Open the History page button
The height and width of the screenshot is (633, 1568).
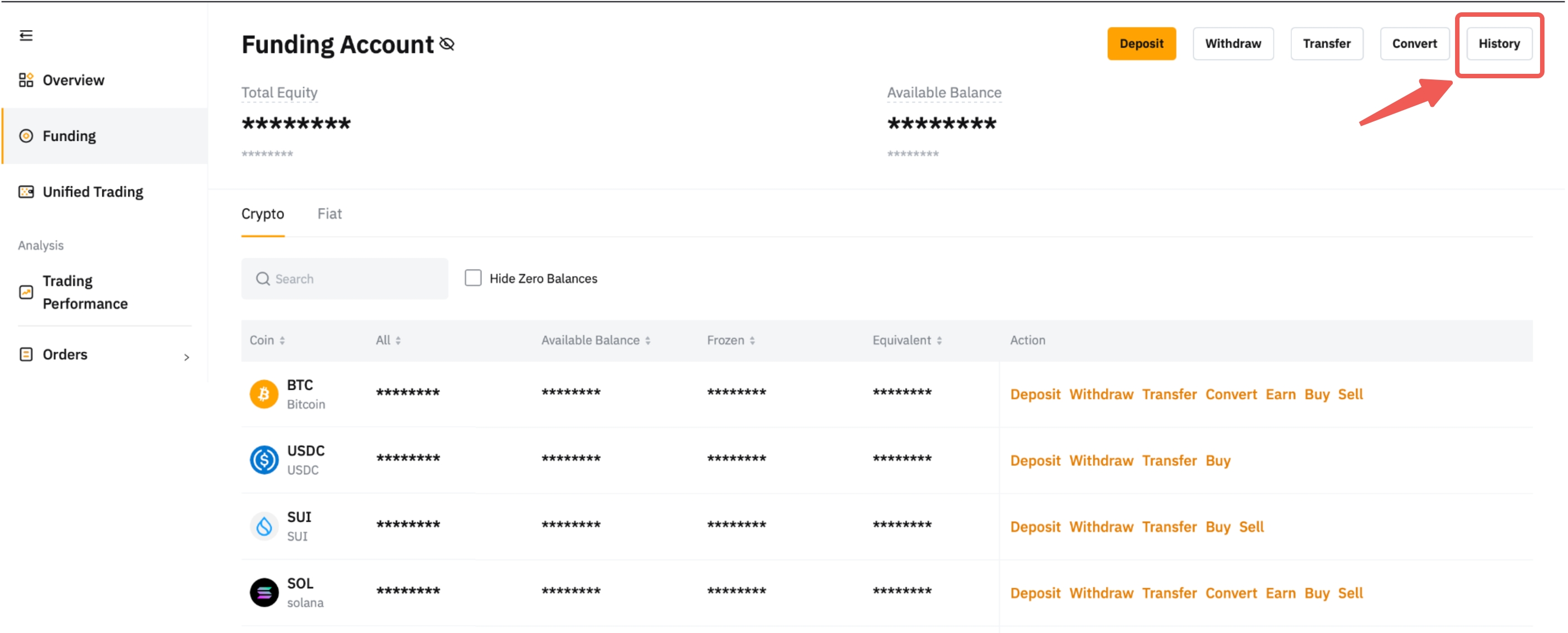1499,44
